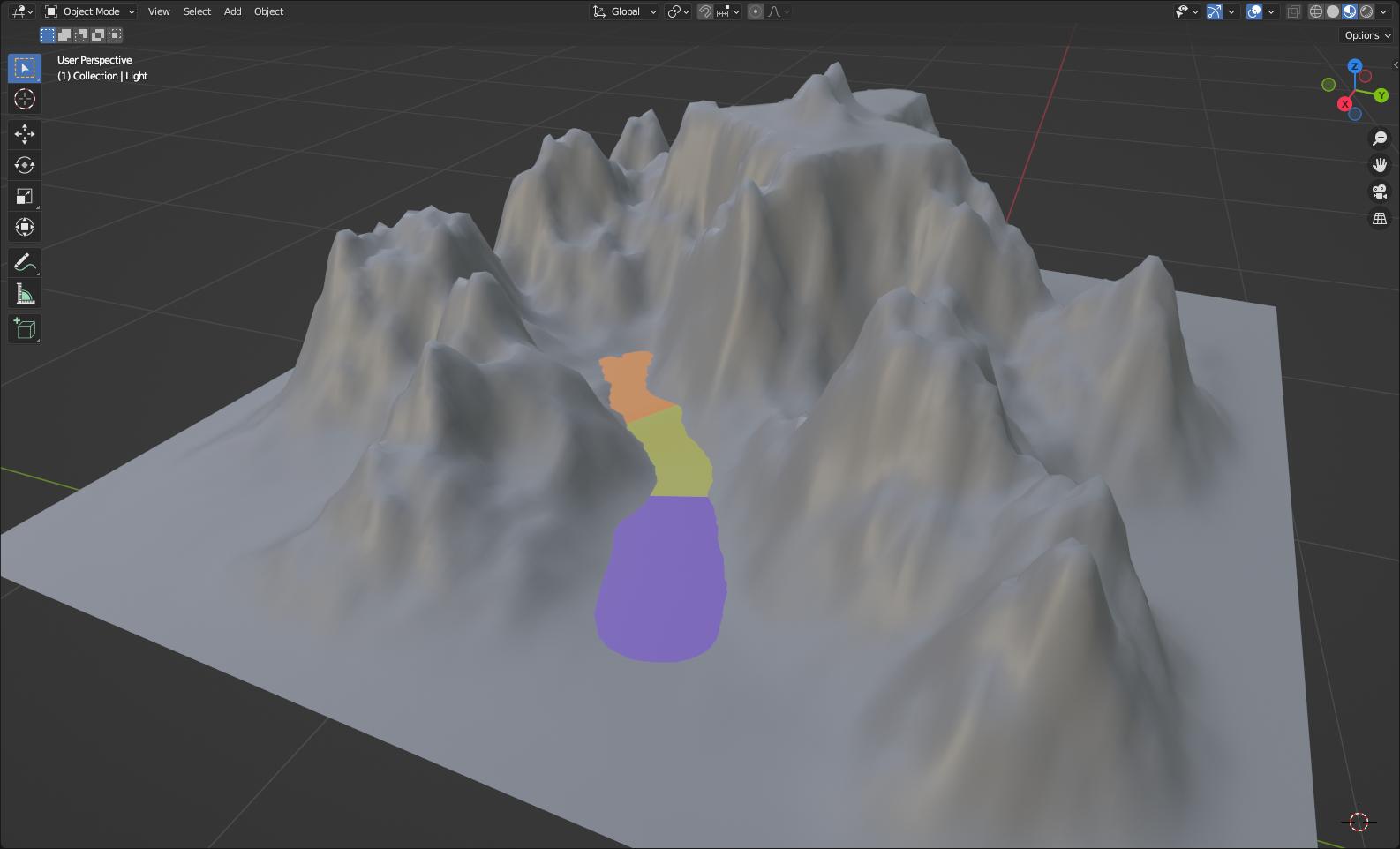Toggle proportional editing button

756,11
